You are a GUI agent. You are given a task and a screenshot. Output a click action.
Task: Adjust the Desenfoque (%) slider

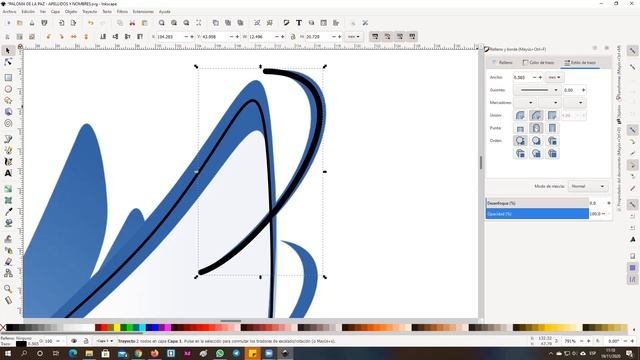[x=537, y=203]
